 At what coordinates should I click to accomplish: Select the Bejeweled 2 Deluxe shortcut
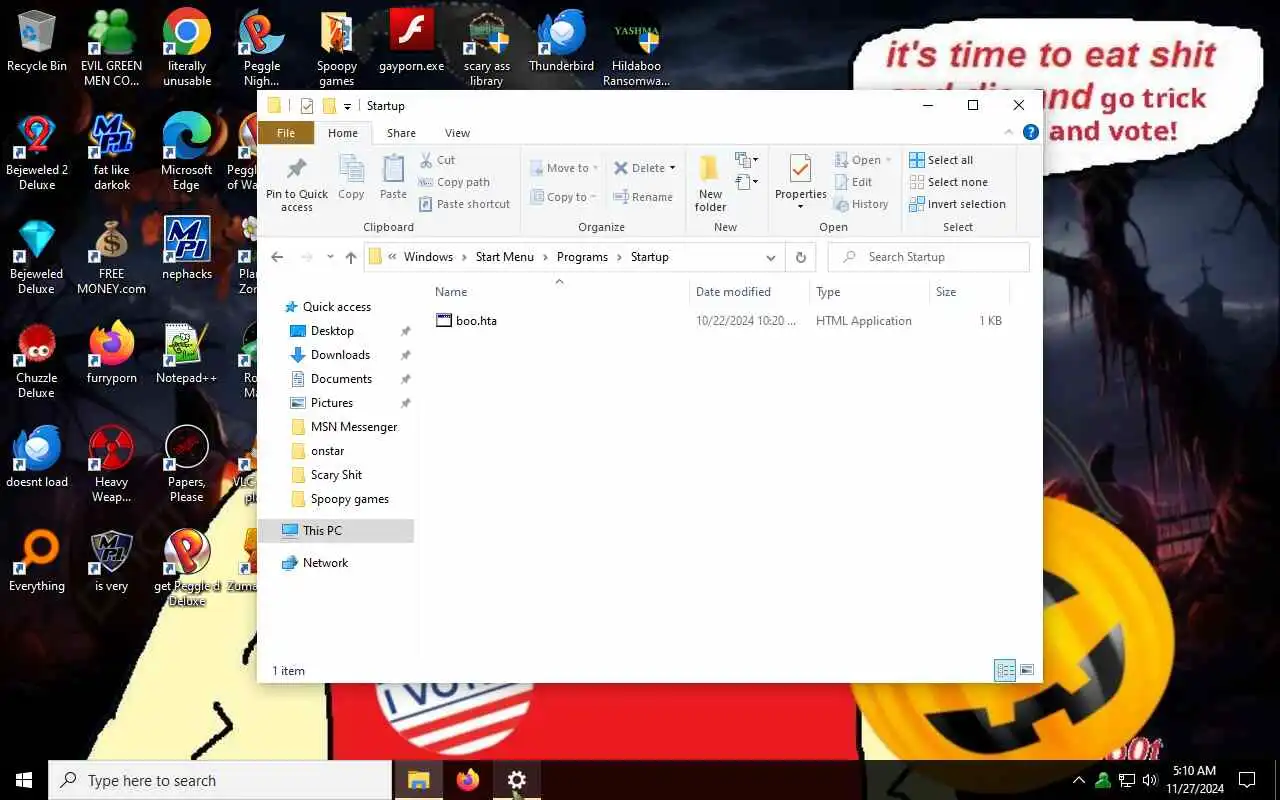37,153
